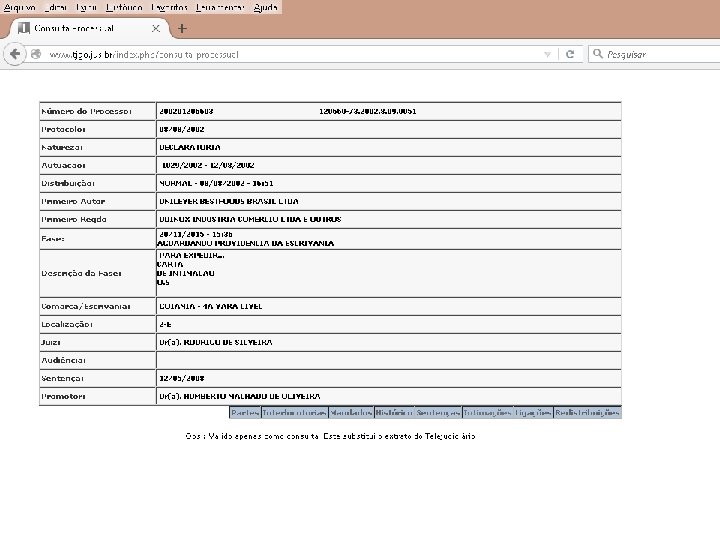The width and height of the screenshot is (720, 540).
Task: Click the Primeiro Autor label
Action: tap(73, 201)
